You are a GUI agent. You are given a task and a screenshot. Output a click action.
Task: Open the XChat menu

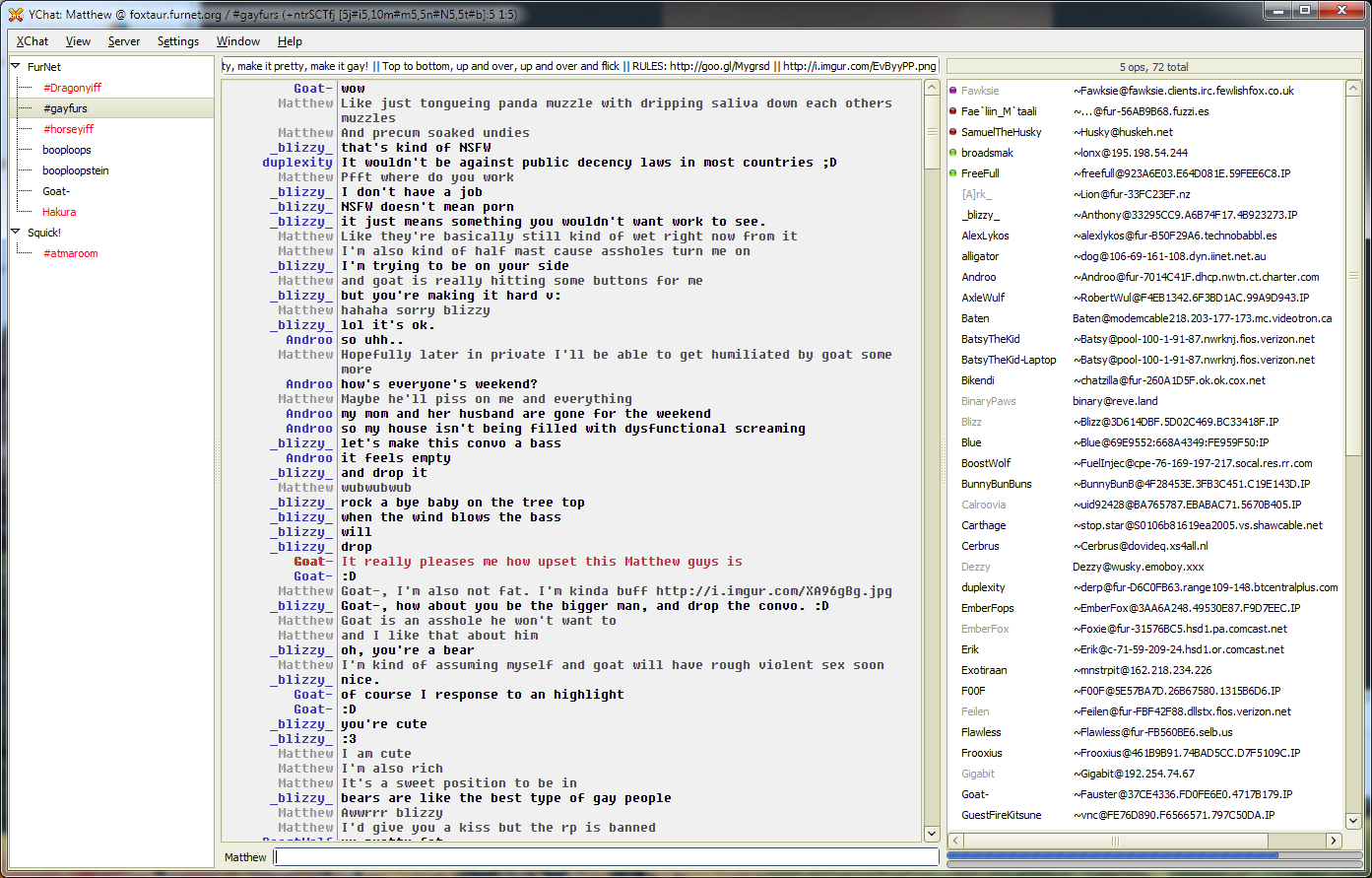point(33,41)
